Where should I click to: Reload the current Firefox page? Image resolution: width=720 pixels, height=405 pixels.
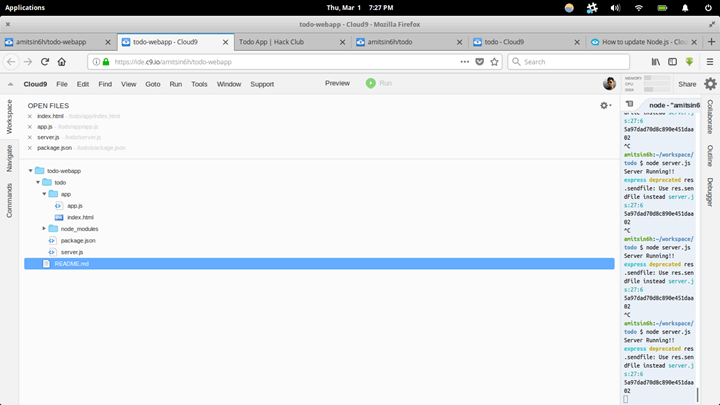[45, 62]
